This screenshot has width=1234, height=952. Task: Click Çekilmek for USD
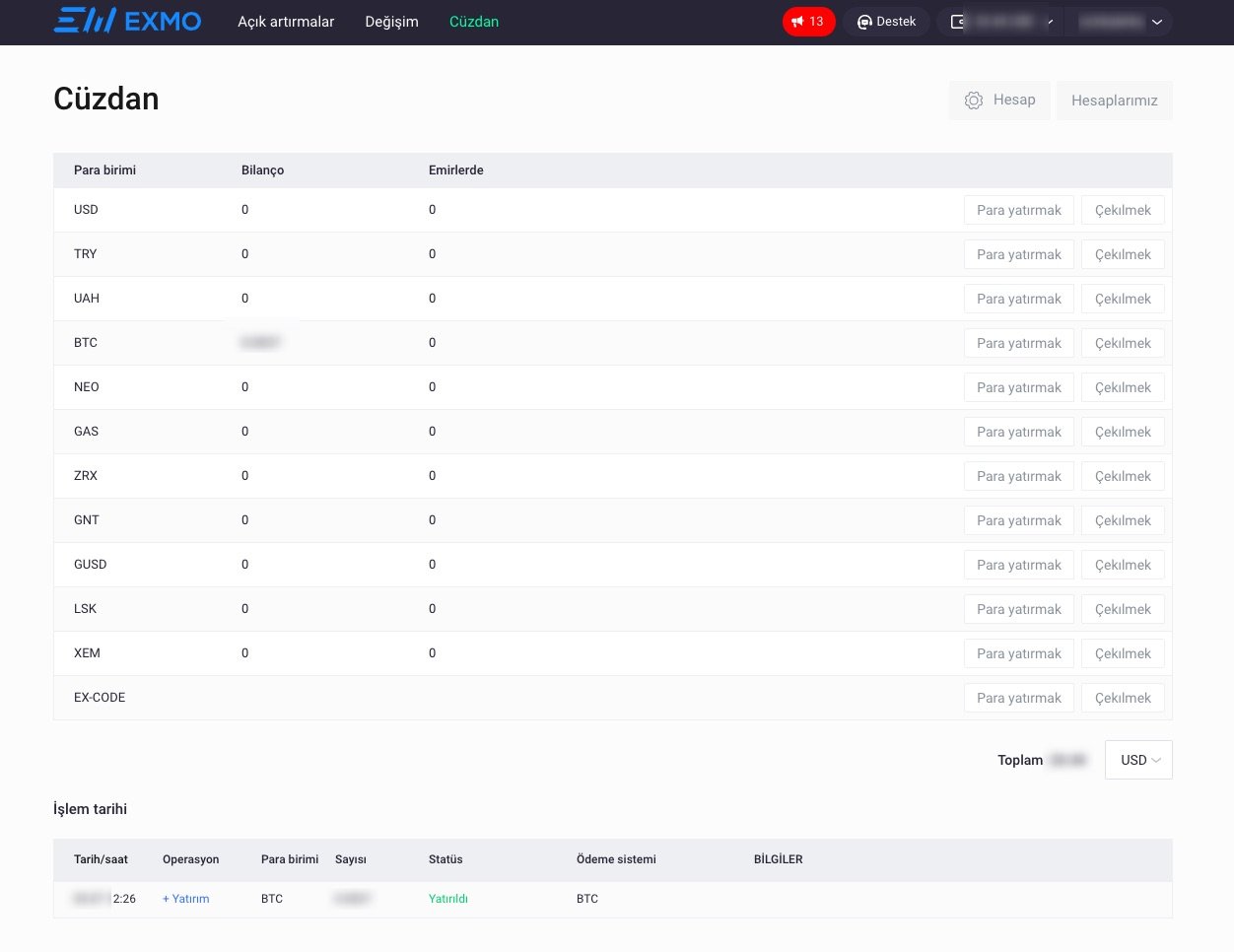[1123, 210]
